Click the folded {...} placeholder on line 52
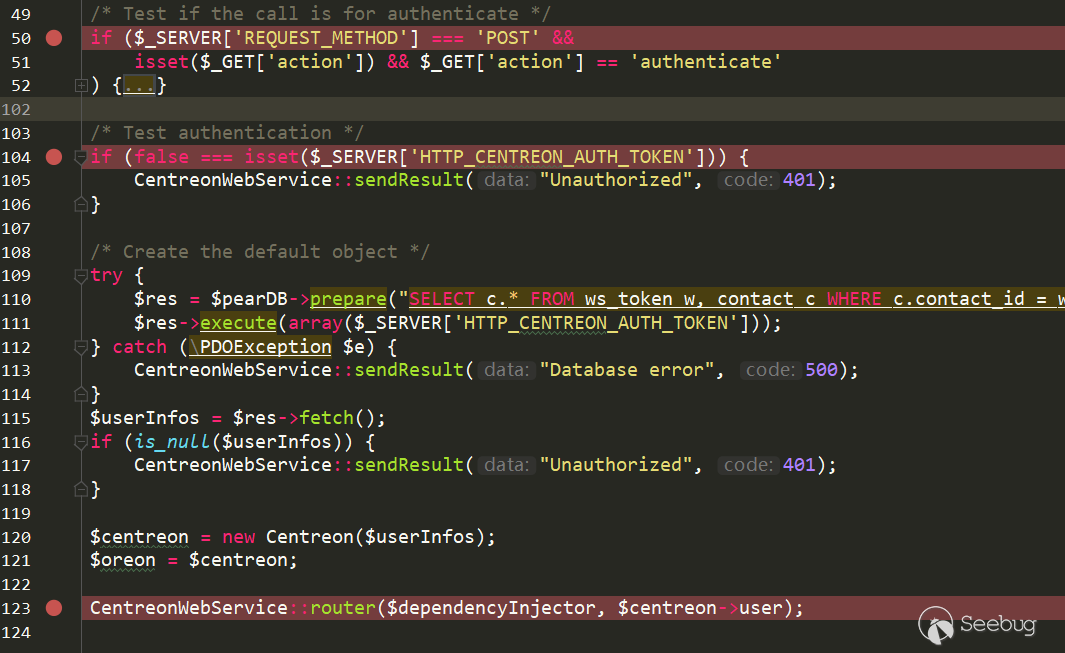 (139, 86)
